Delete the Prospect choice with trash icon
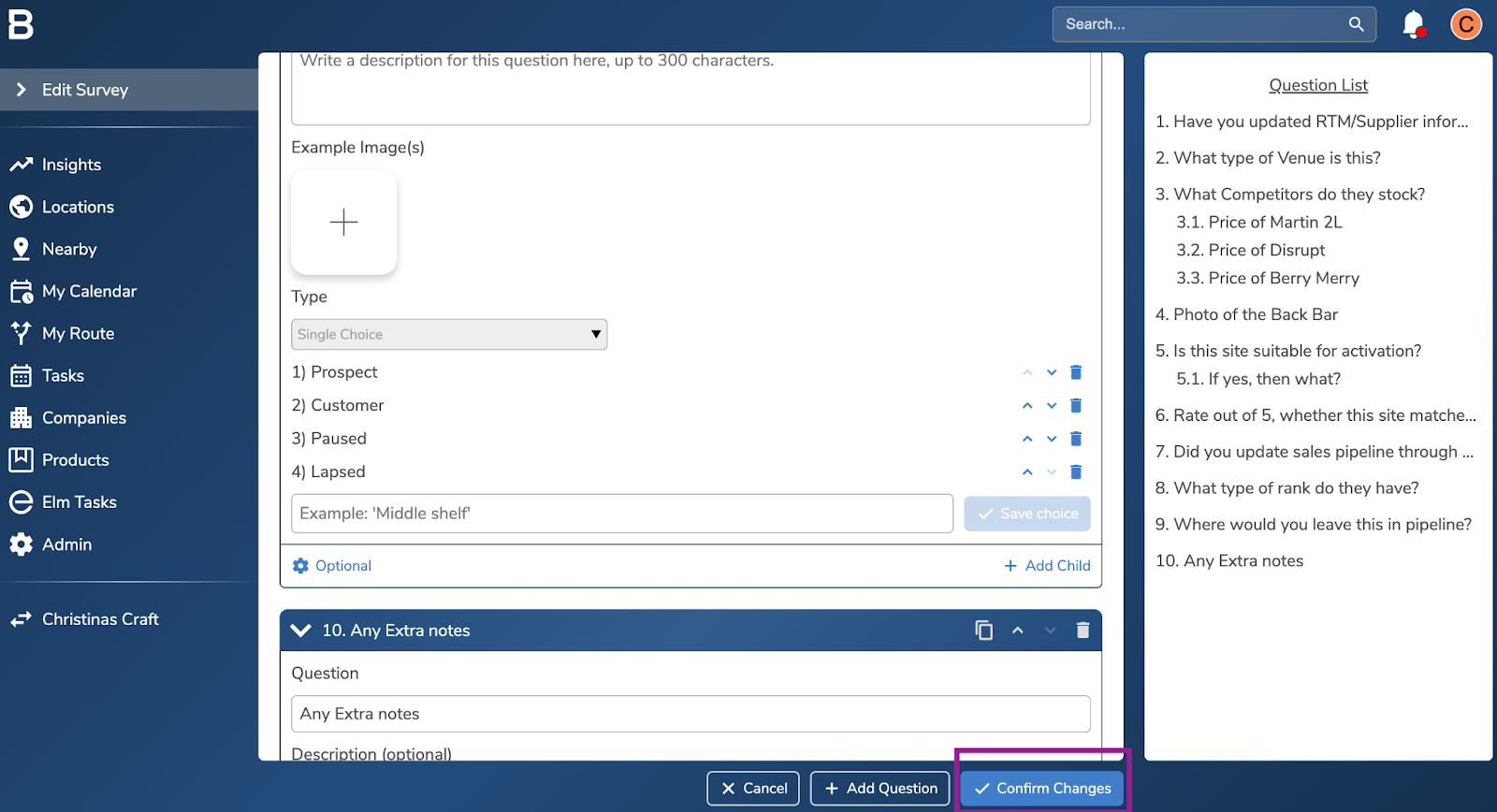 1076,372
